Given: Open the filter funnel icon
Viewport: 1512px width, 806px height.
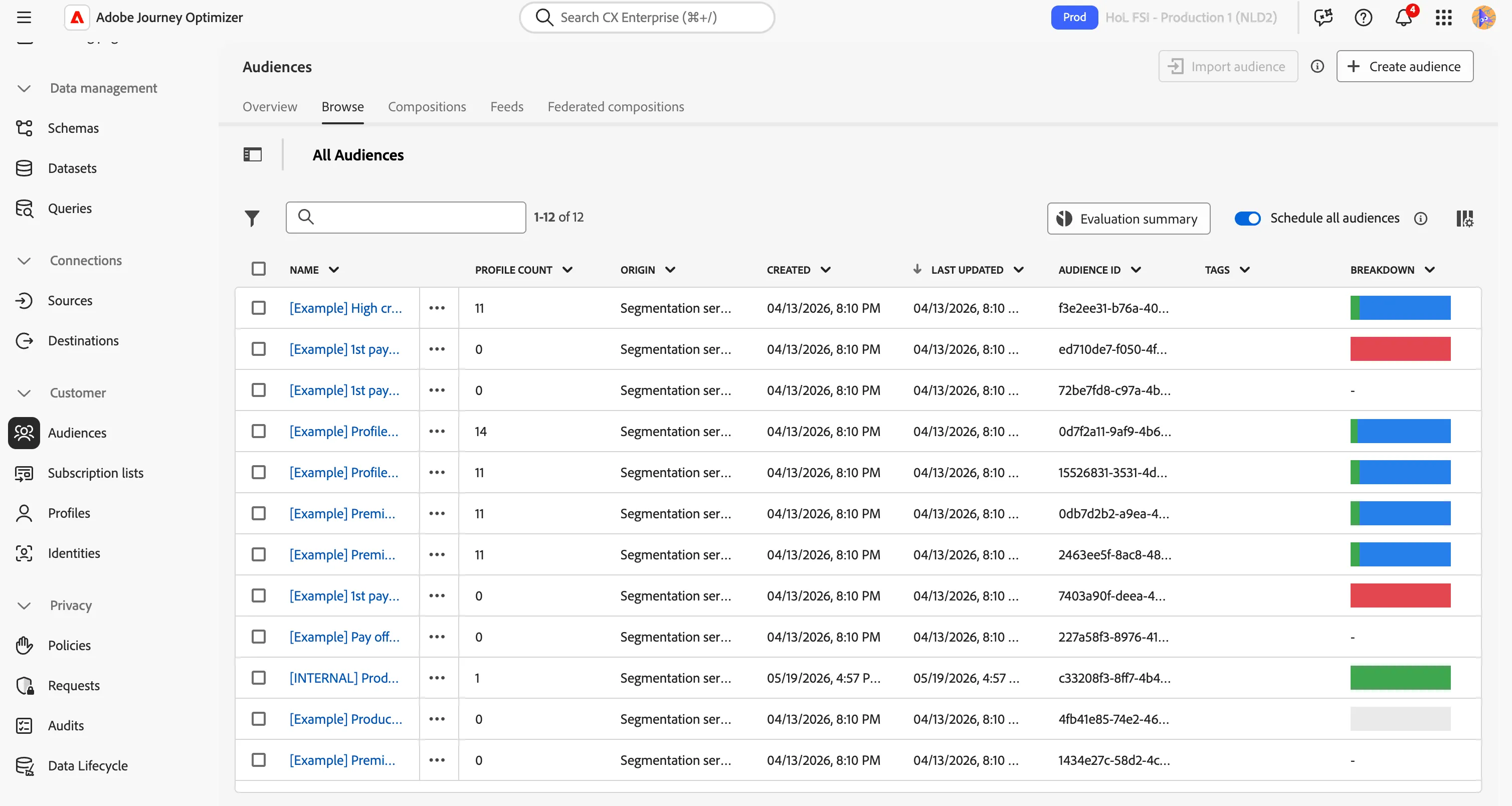Looking at the screenshot, I should point(252,219).
